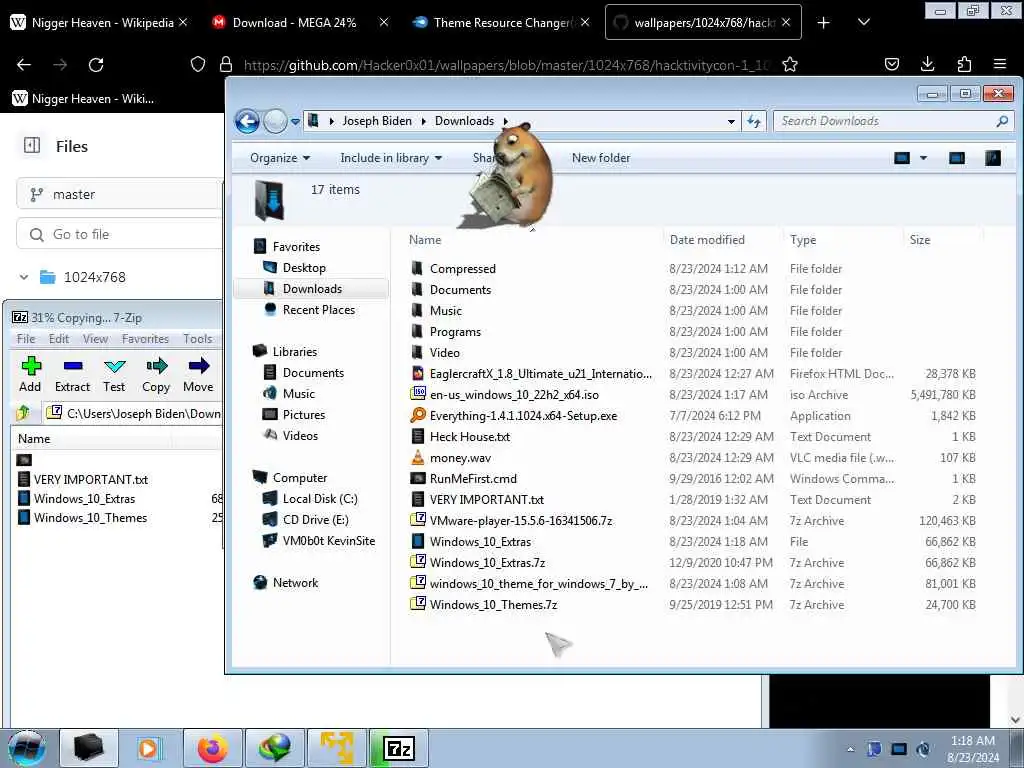
Task: Select Desktop under Favorites
Action: coord(304,268)
